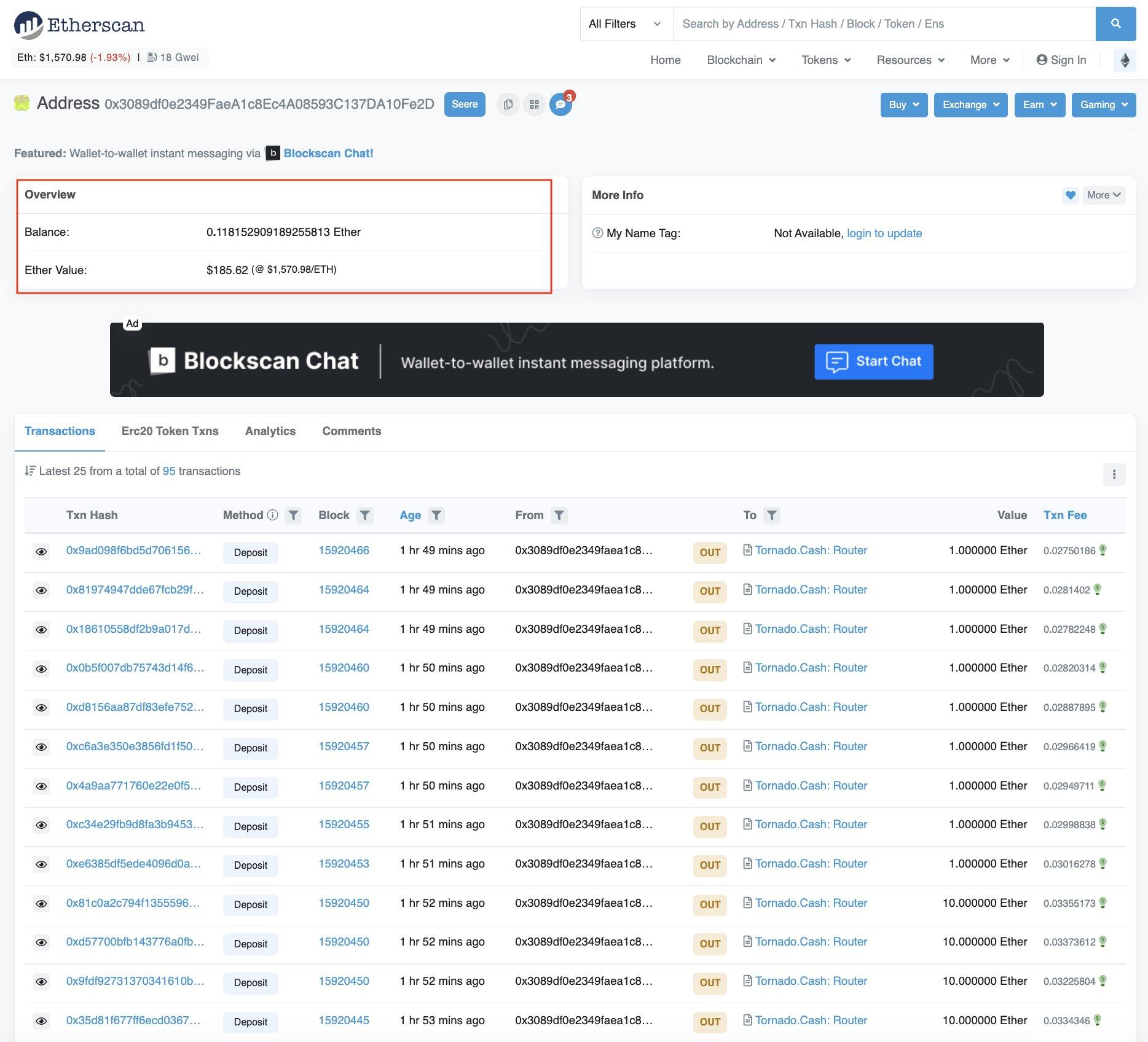Expand the Blockchain navigation menu
1148x1042 pixels.
[x=741, y=60]
